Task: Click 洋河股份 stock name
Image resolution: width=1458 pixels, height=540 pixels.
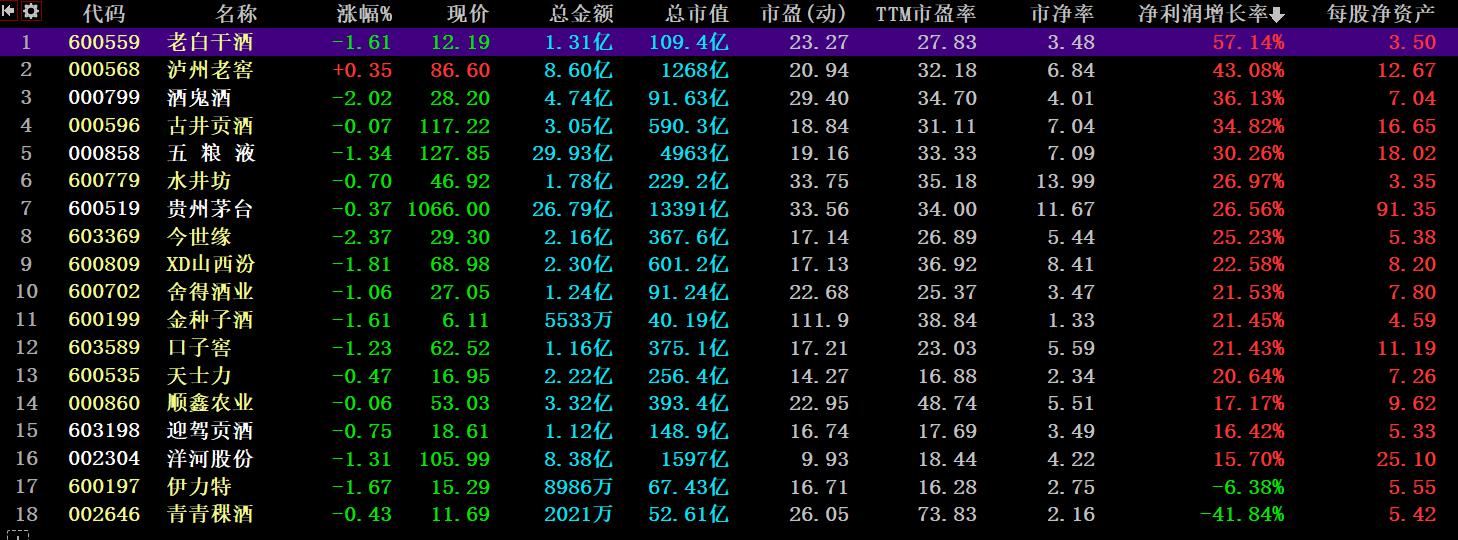Action: pyautogui.click(x=210, y=459)
